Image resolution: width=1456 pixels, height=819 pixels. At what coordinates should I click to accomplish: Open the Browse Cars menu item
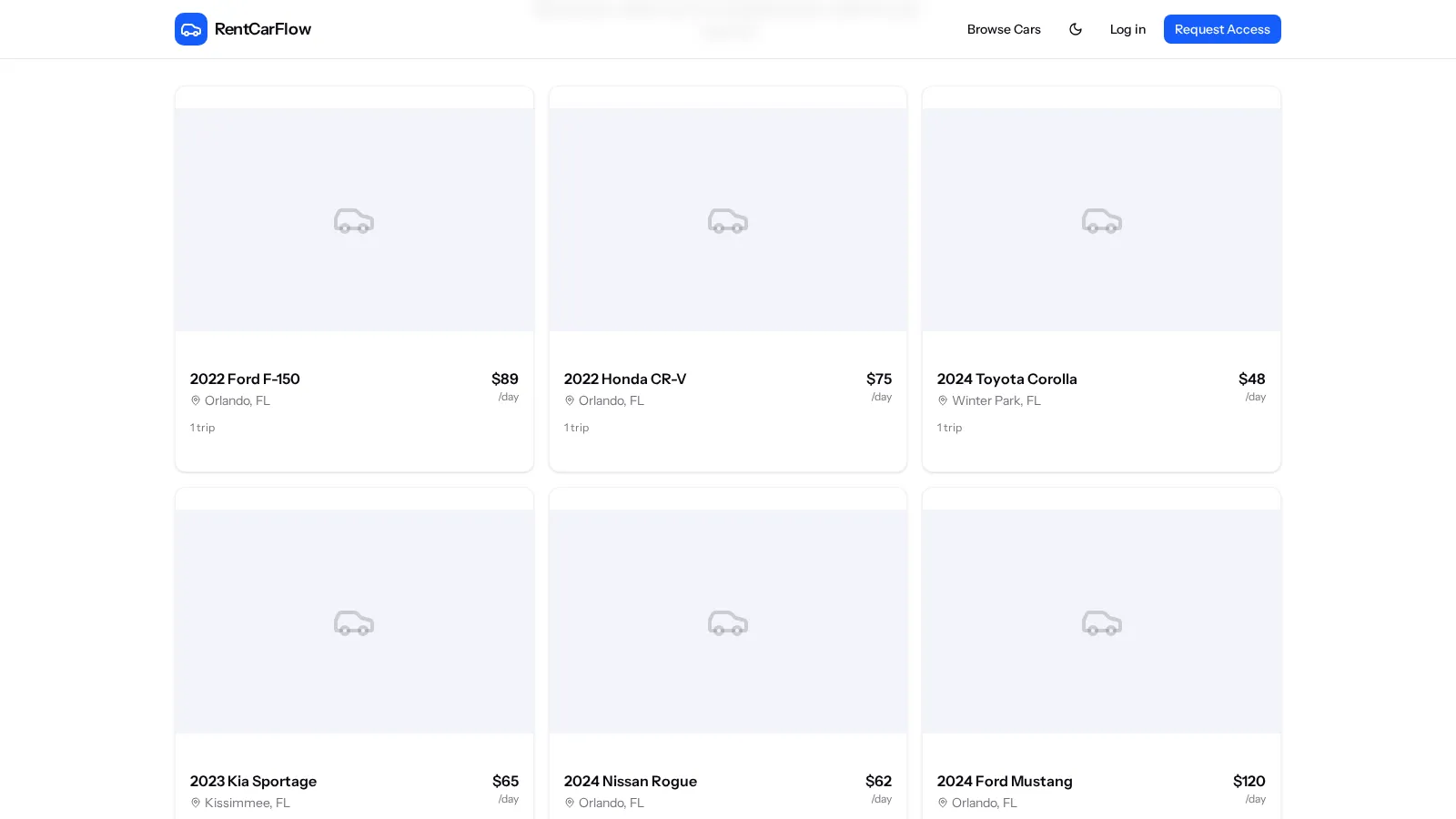tap(1004, 29)
